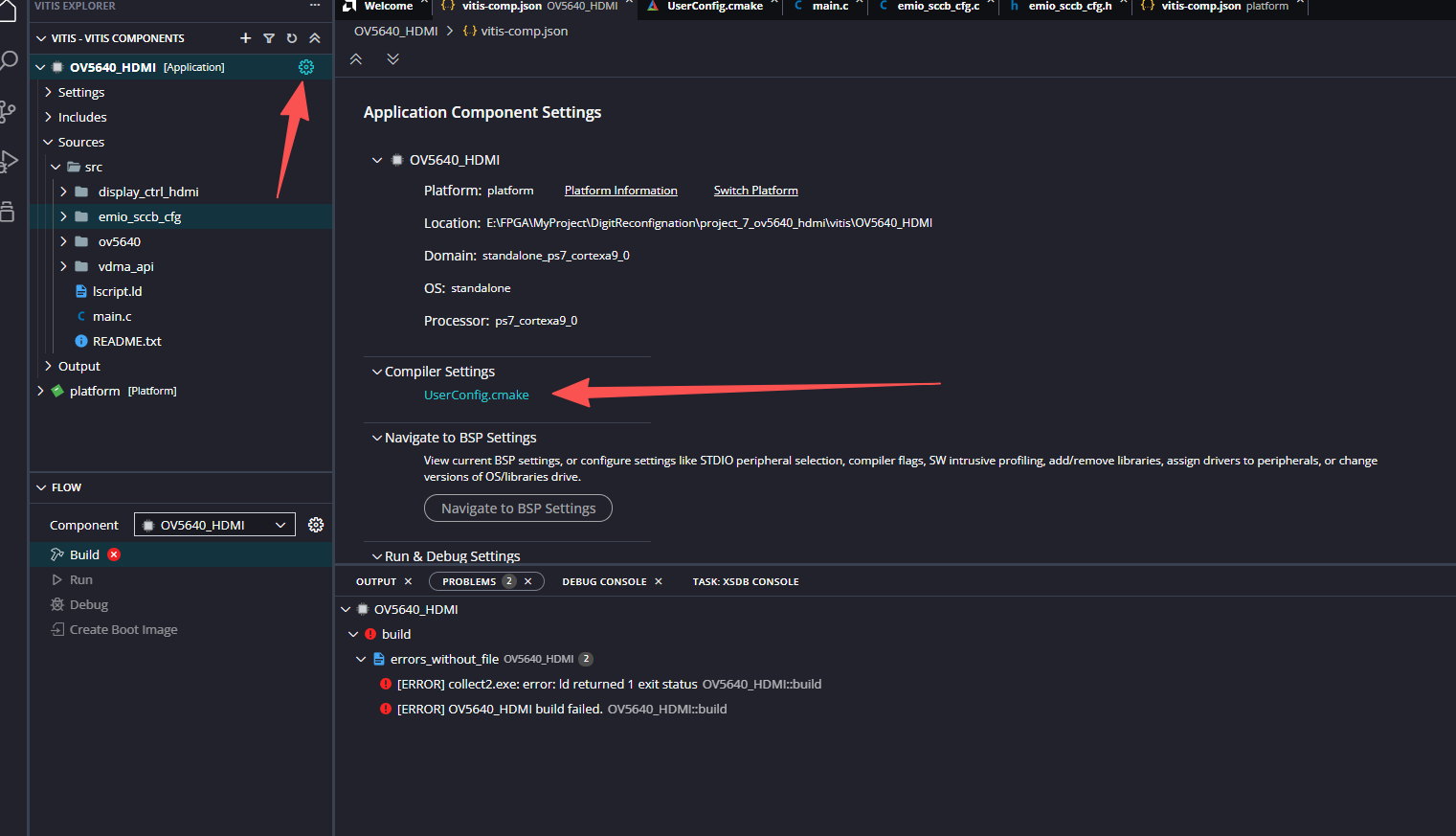Switch to the emio_sccb_cfg.c tab
This screenshot has width=1456, height=836.
pyautogui.click(x=938, y=6)
